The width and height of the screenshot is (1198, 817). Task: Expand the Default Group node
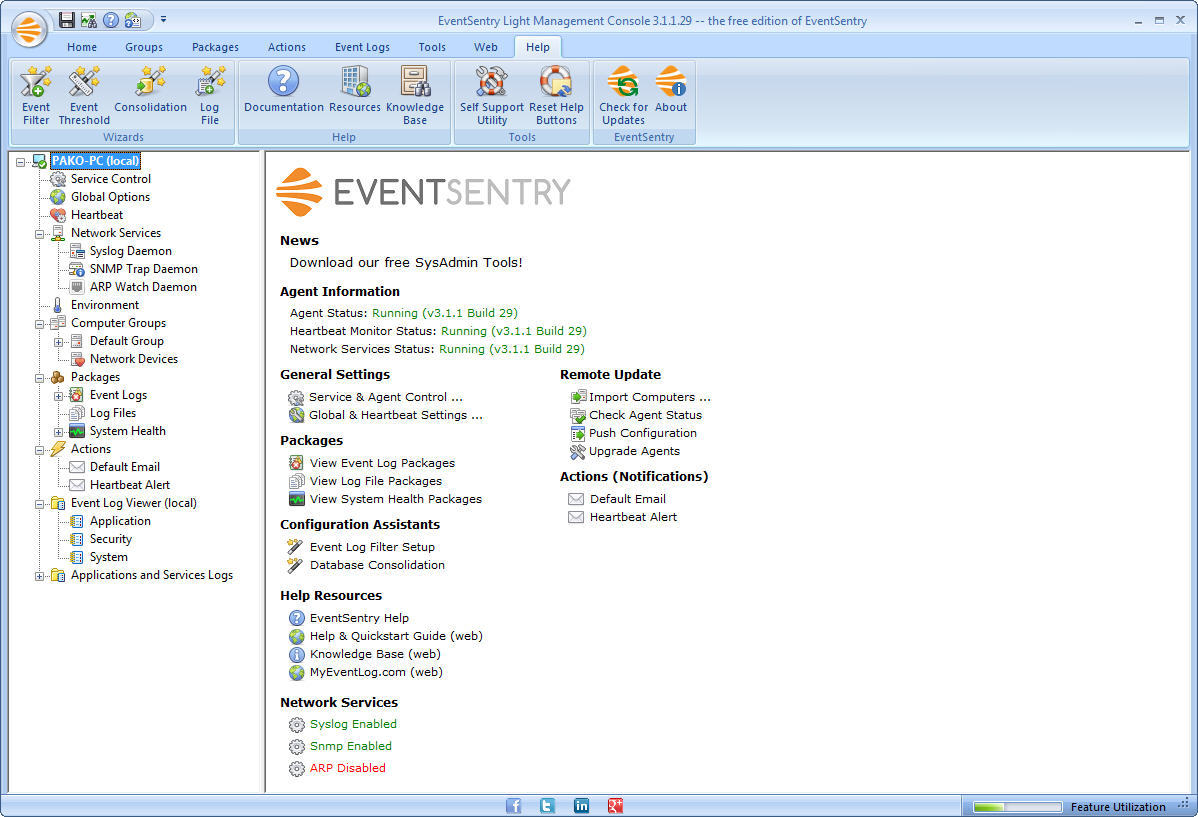(x=59, y=342)
